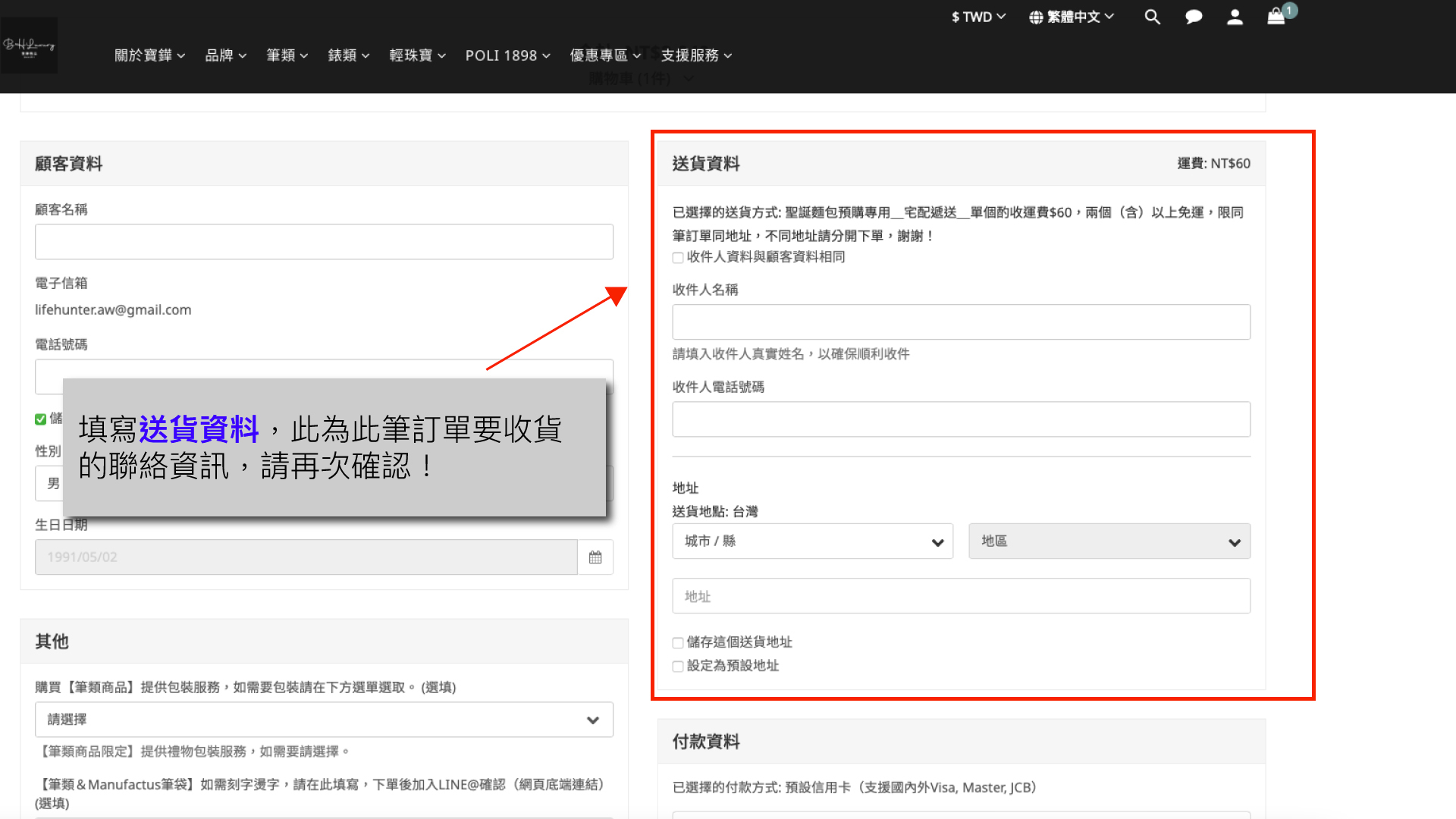Open the 支援服務 menu

695,55
